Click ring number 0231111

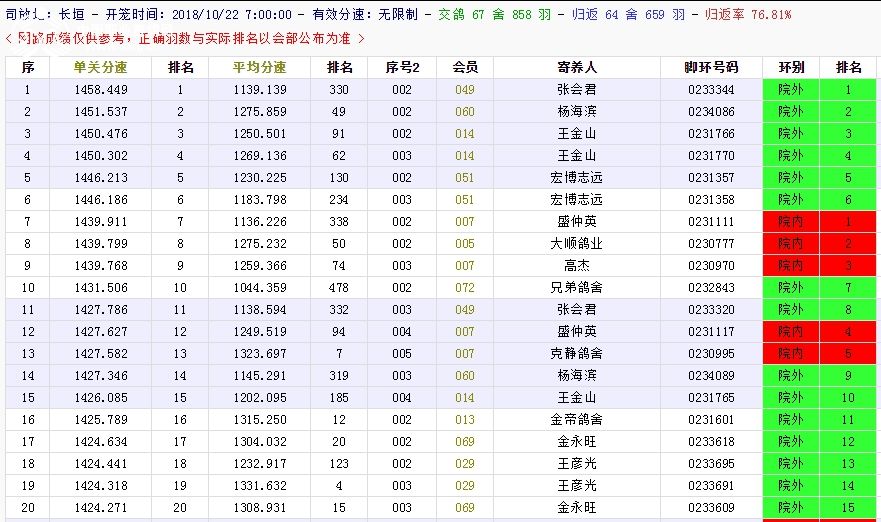[711, 222]
